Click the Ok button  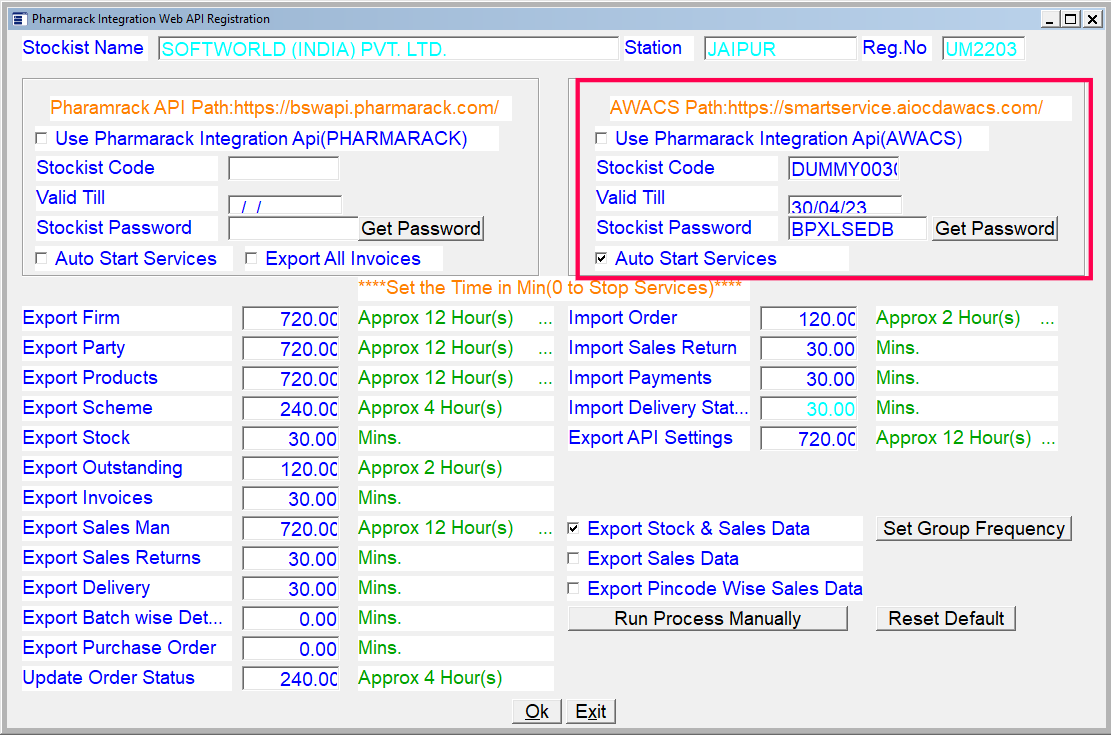pyautogui.click(x=536, y=712)
